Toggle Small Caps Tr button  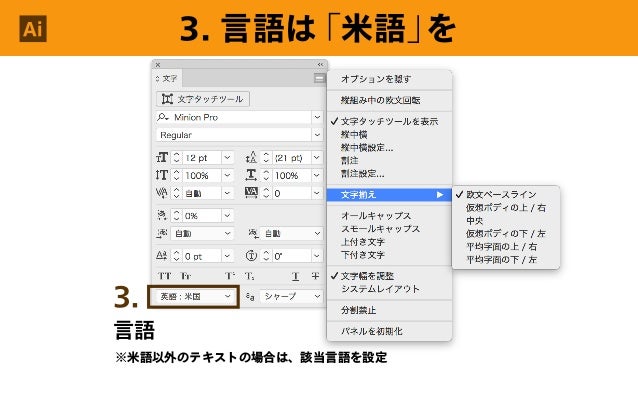pos(186,276)
